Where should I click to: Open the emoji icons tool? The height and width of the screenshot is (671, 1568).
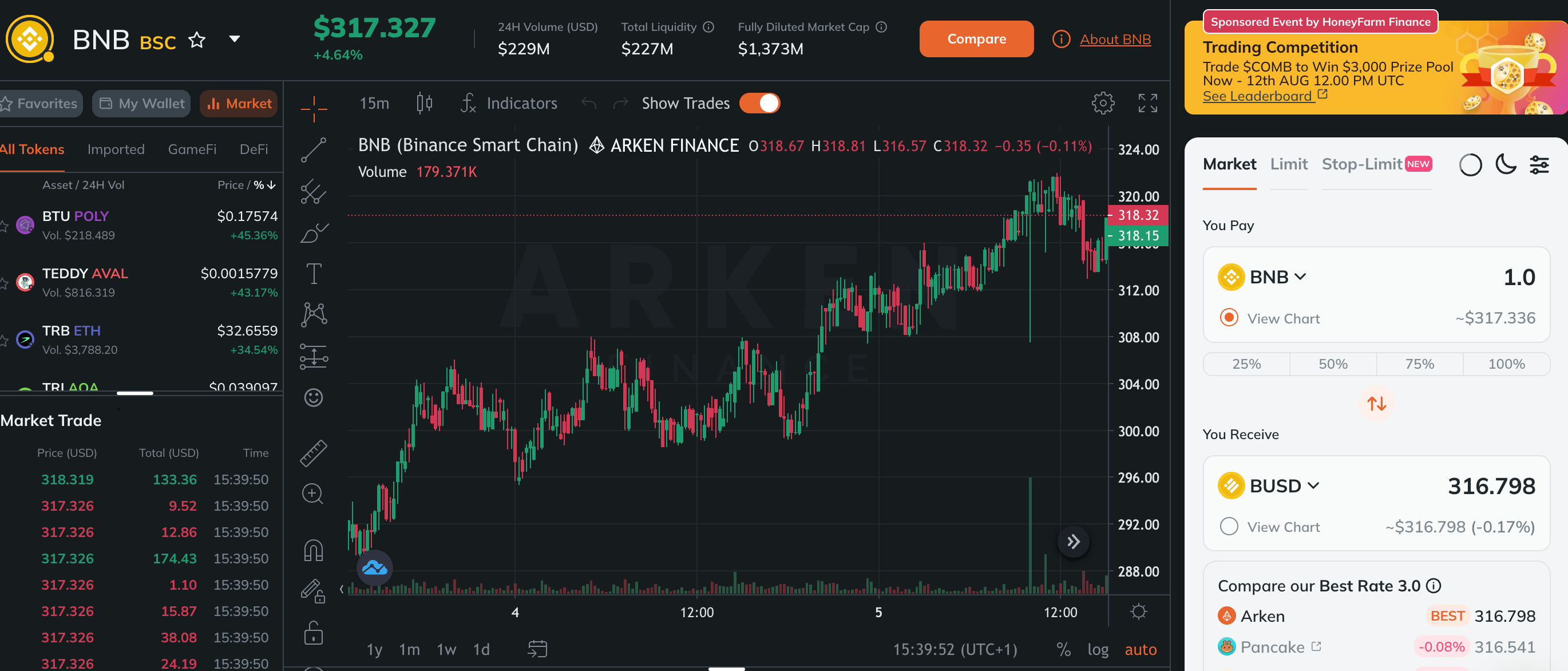coord(314,397)
